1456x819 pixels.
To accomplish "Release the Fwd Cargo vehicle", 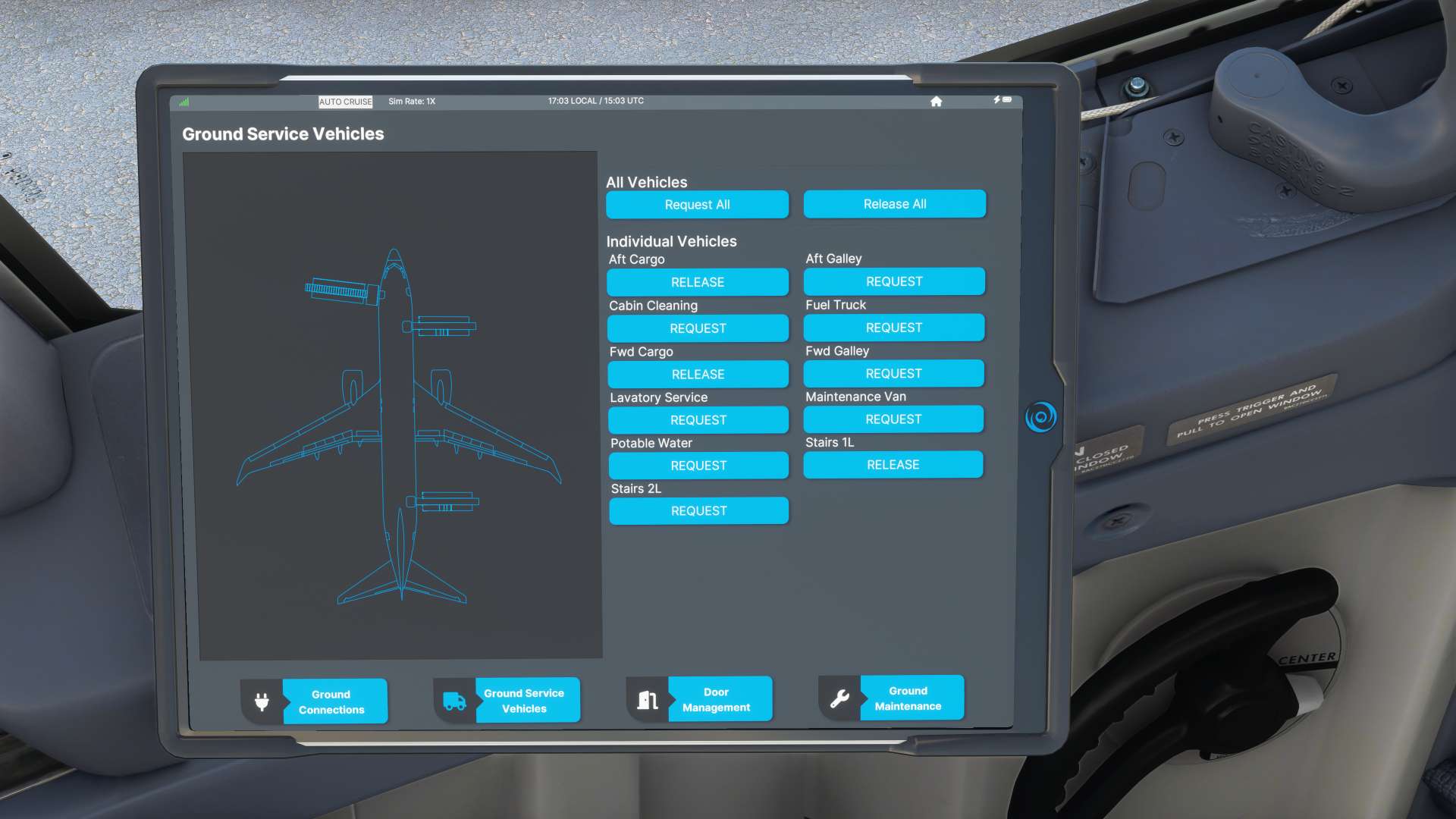I will pos(697,374).
